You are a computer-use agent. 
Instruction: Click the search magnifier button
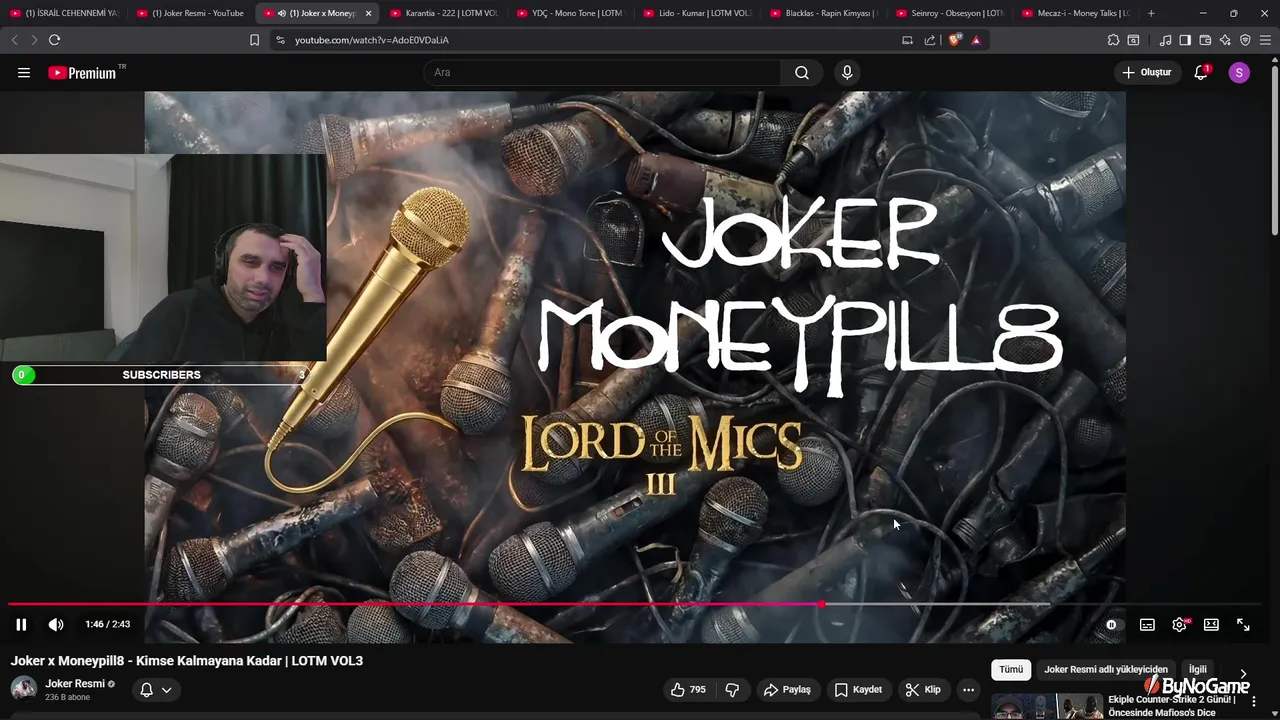pos(802,72)
